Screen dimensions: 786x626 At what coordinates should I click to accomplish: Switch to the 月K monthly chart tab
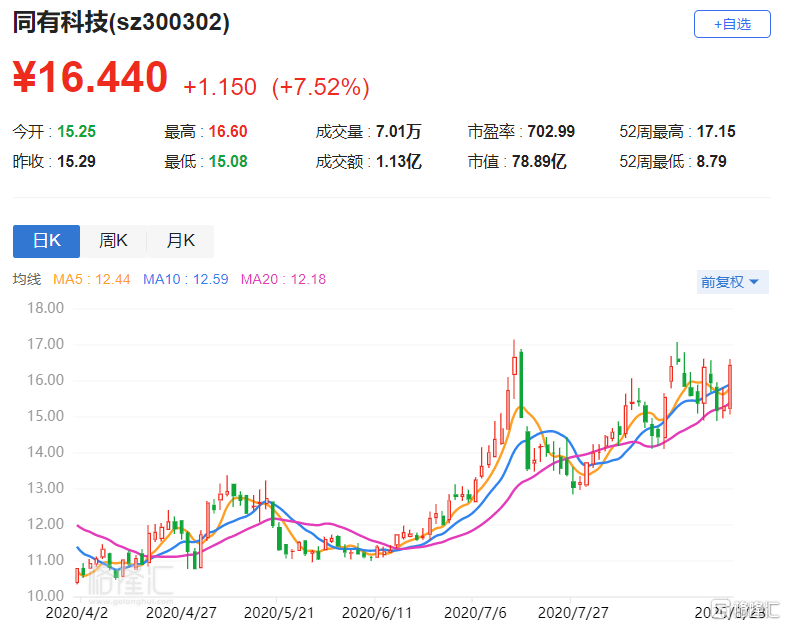point(180,241)
